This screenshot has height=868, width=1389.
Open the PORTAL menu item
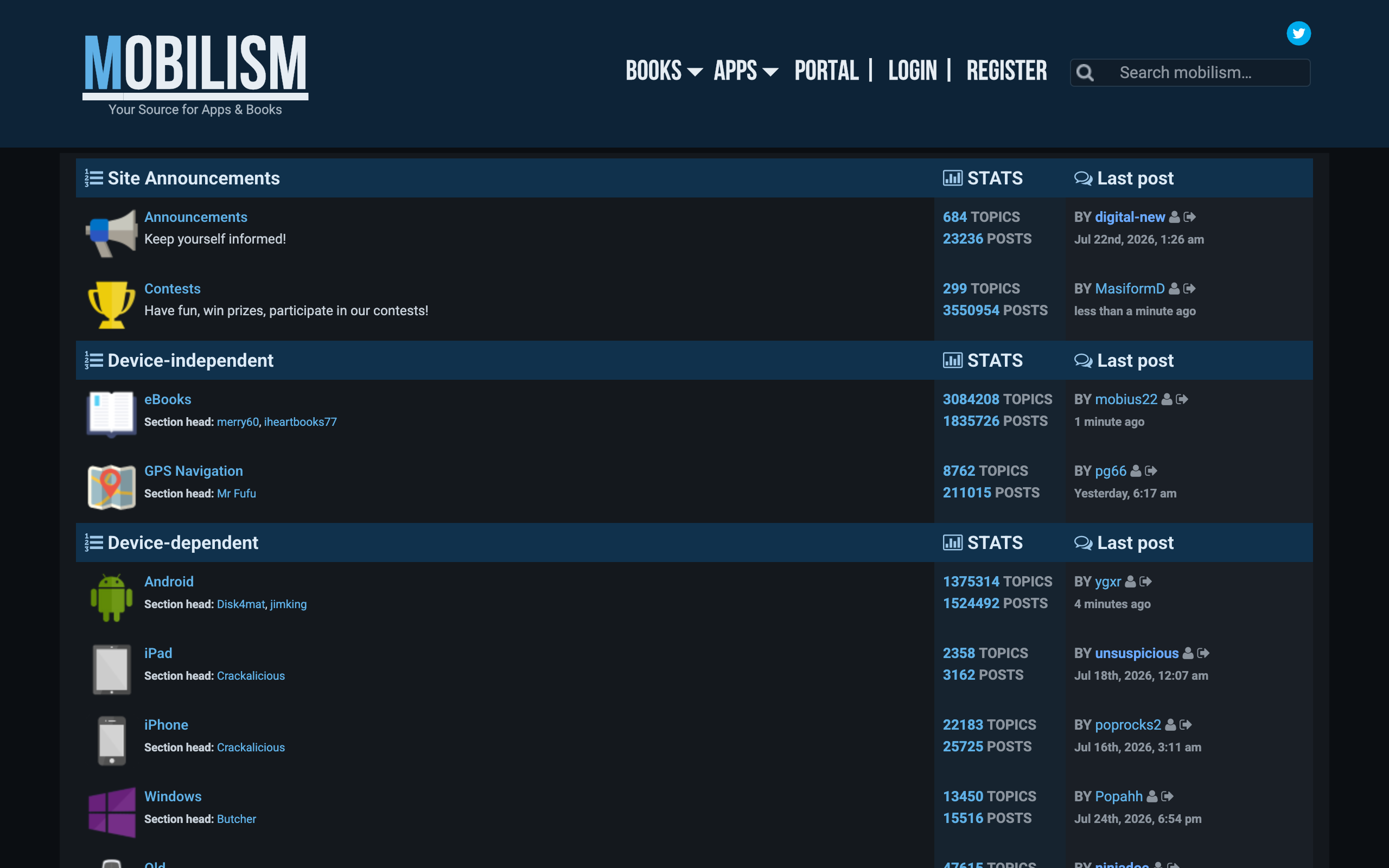826,71
